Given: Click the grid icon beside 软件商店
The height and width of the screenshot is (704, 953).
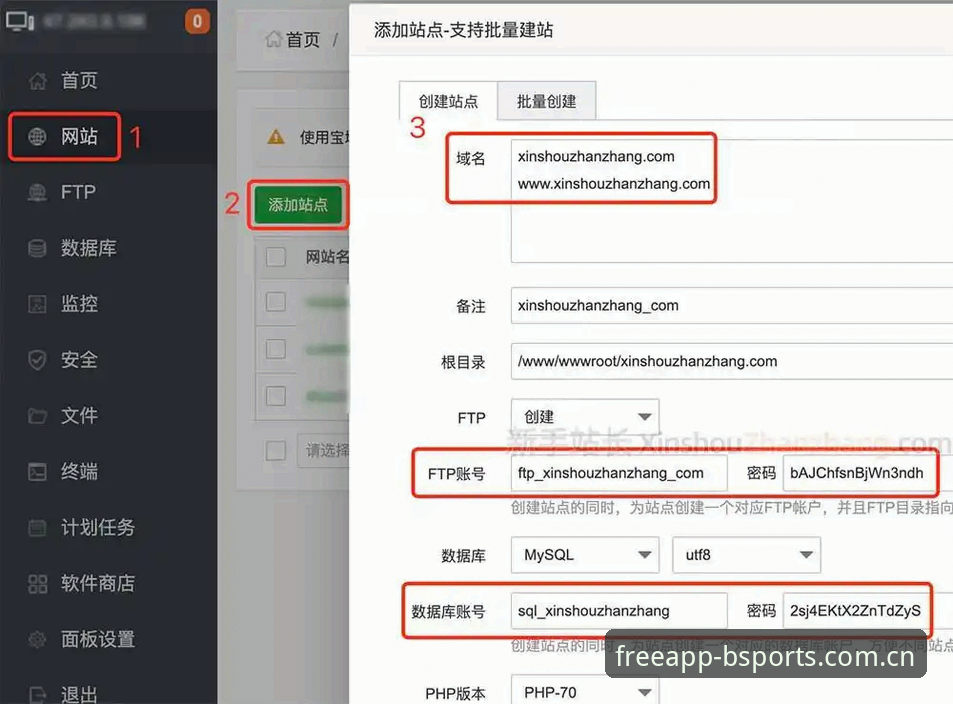Looking at the screenshot, I should [x=37, y=584].
